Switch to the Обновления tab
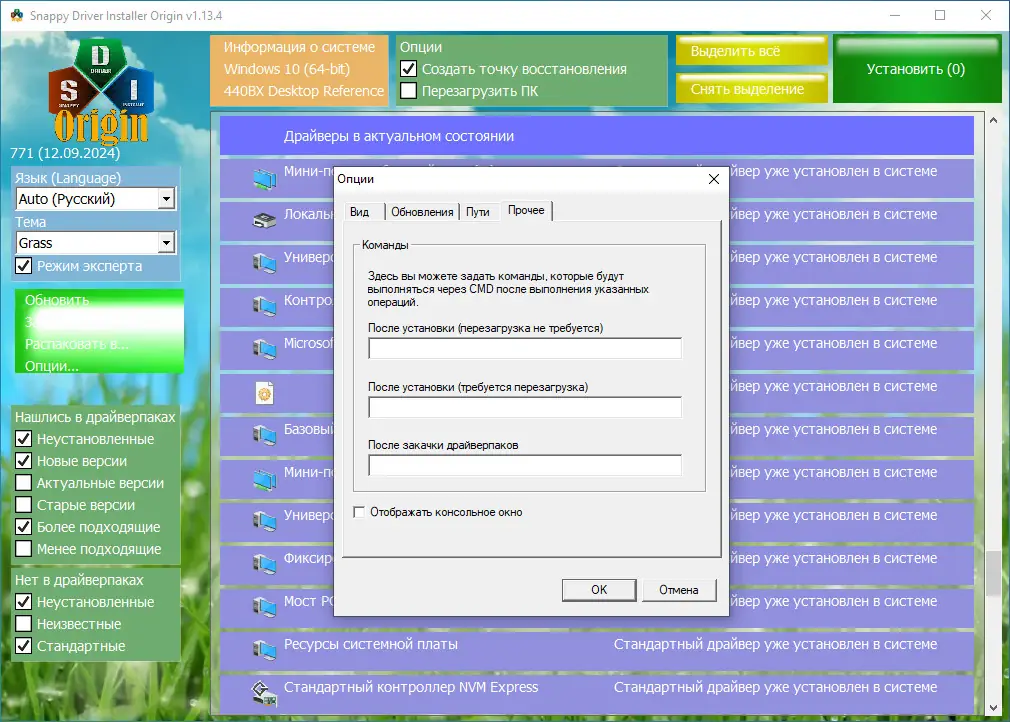Screen dimensions: 1010x722 [x=422, y=212]
